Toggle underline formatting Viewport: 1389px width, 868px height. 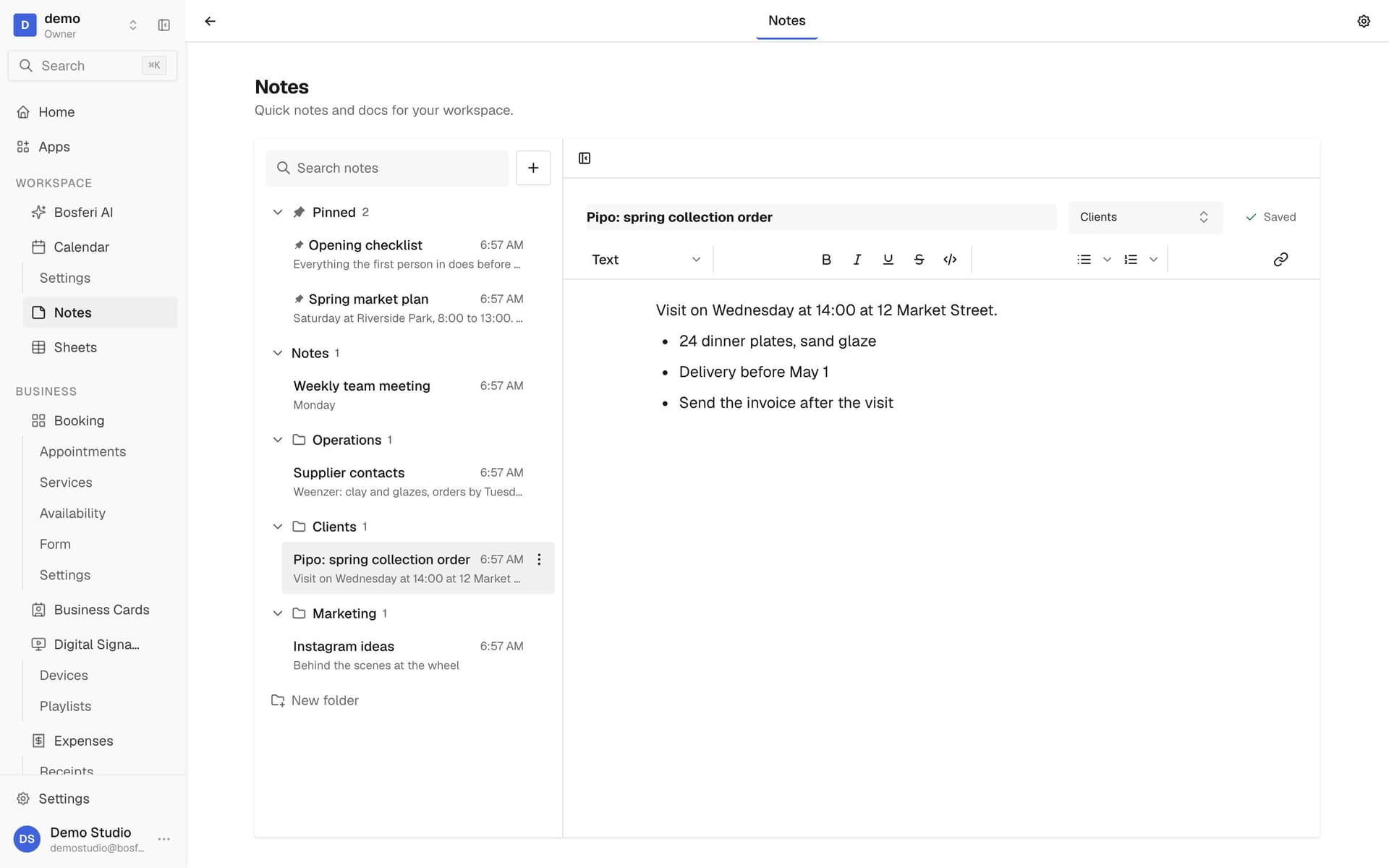888,260
